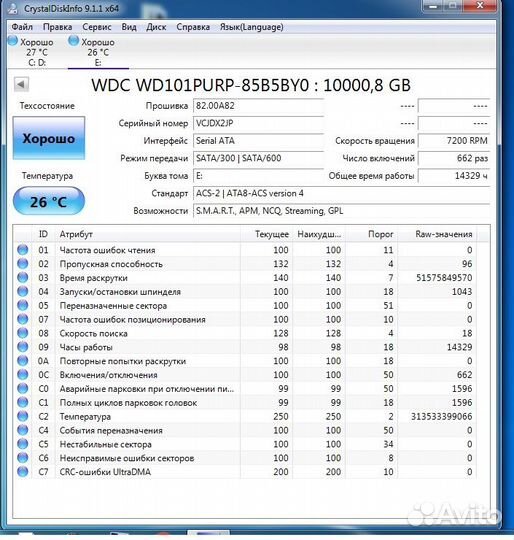This screenshot has width=514, height=540.
Task: Open the Вид menu
Action: tap(129, 27)
